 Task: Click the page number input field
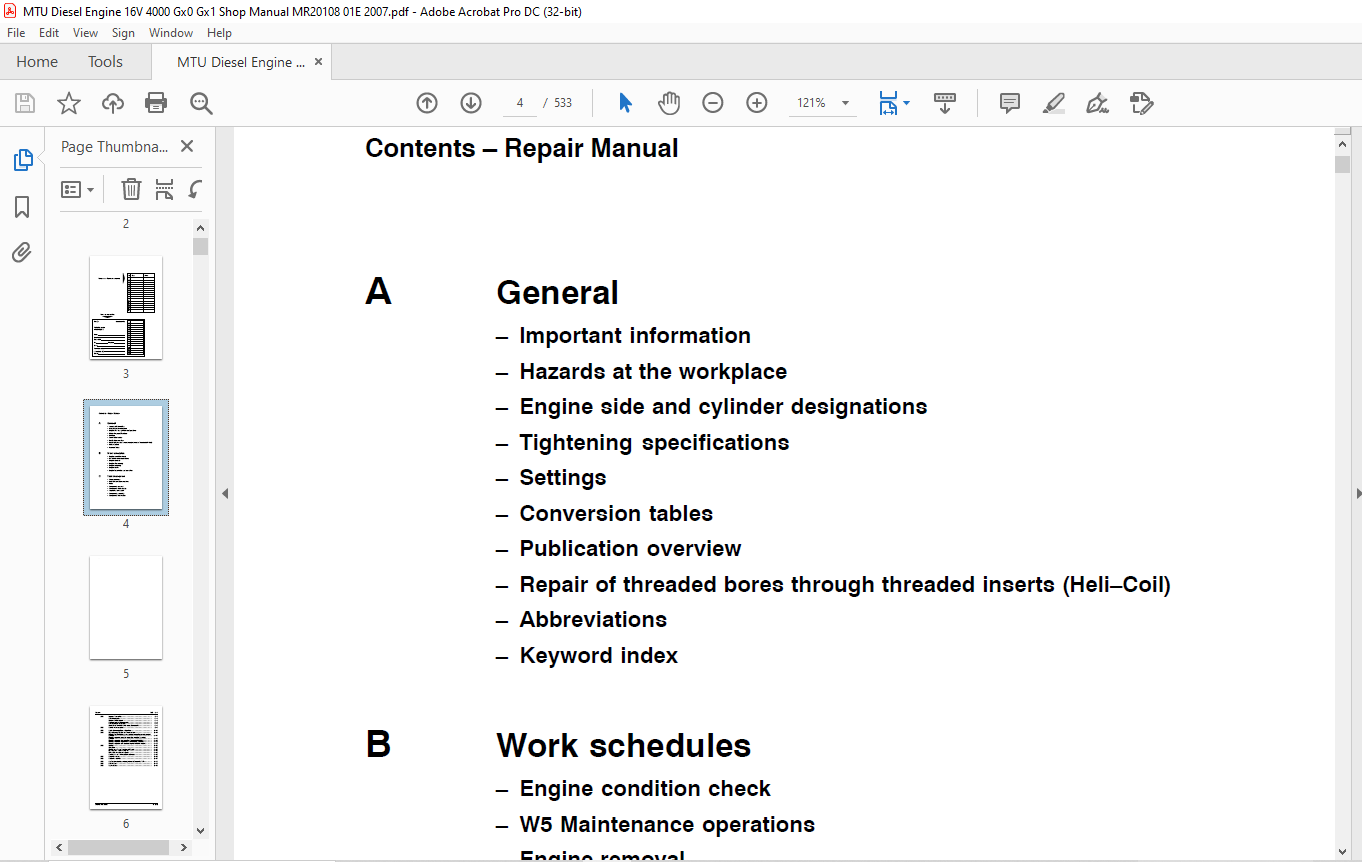[x=520, y=103]
